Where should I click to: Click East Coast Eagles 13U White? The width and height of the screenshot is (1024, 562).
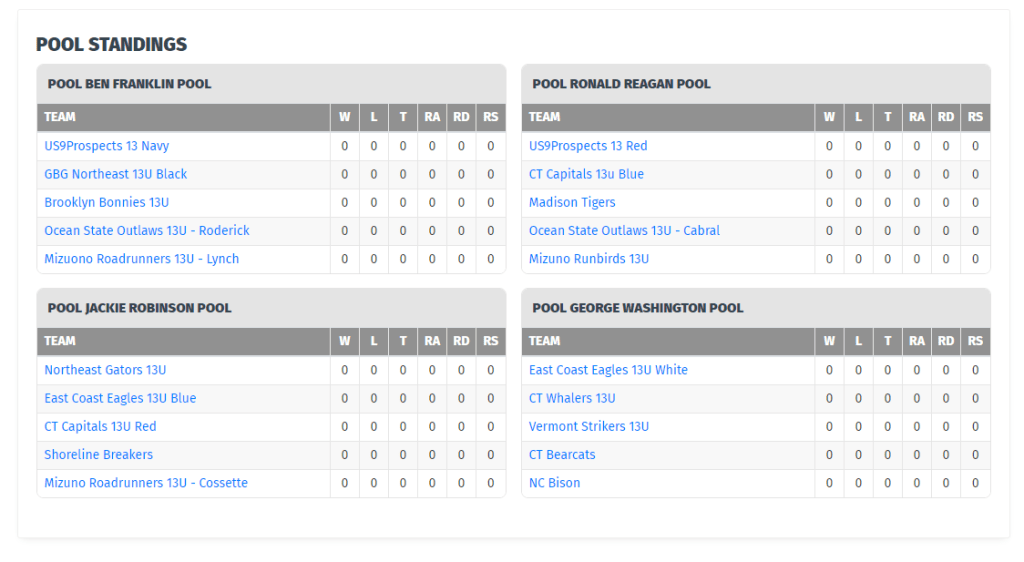tap(608, 370)
